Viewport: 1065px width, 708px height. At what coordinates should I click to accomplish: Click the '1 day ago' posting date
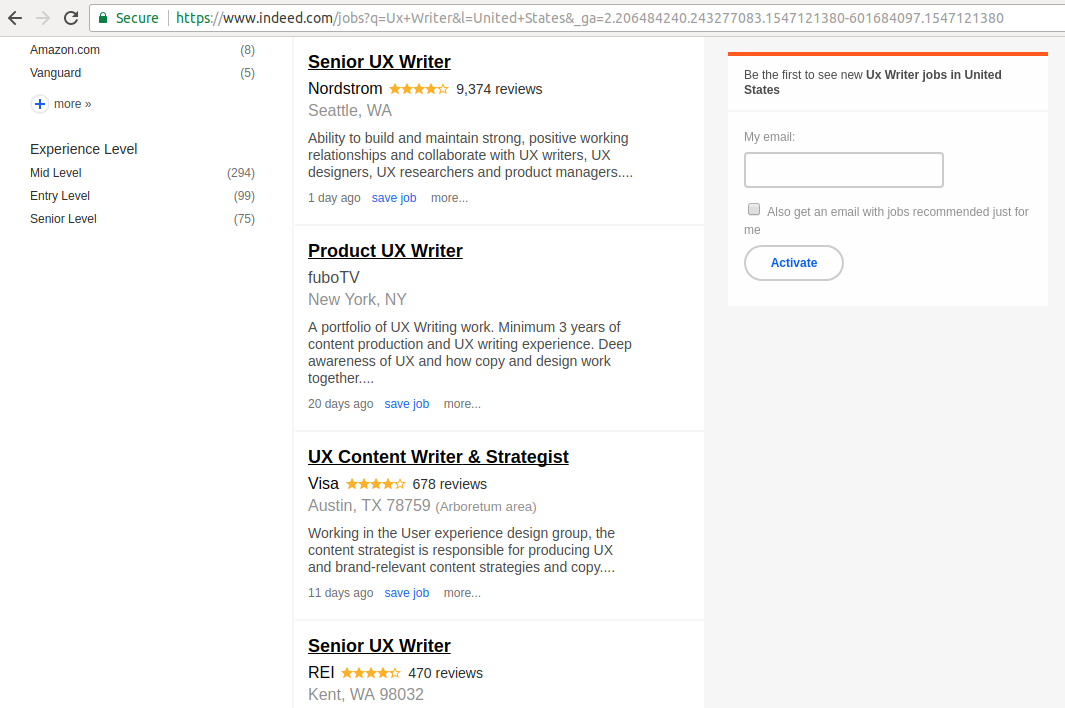click(x=334, y=198)
